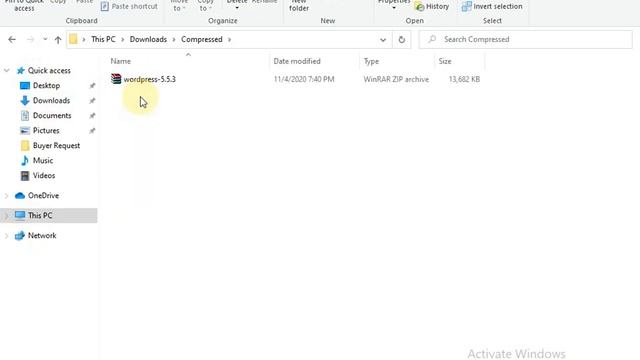Collapse the Quick access tree node
640x360 pixels.
(7, 71)
